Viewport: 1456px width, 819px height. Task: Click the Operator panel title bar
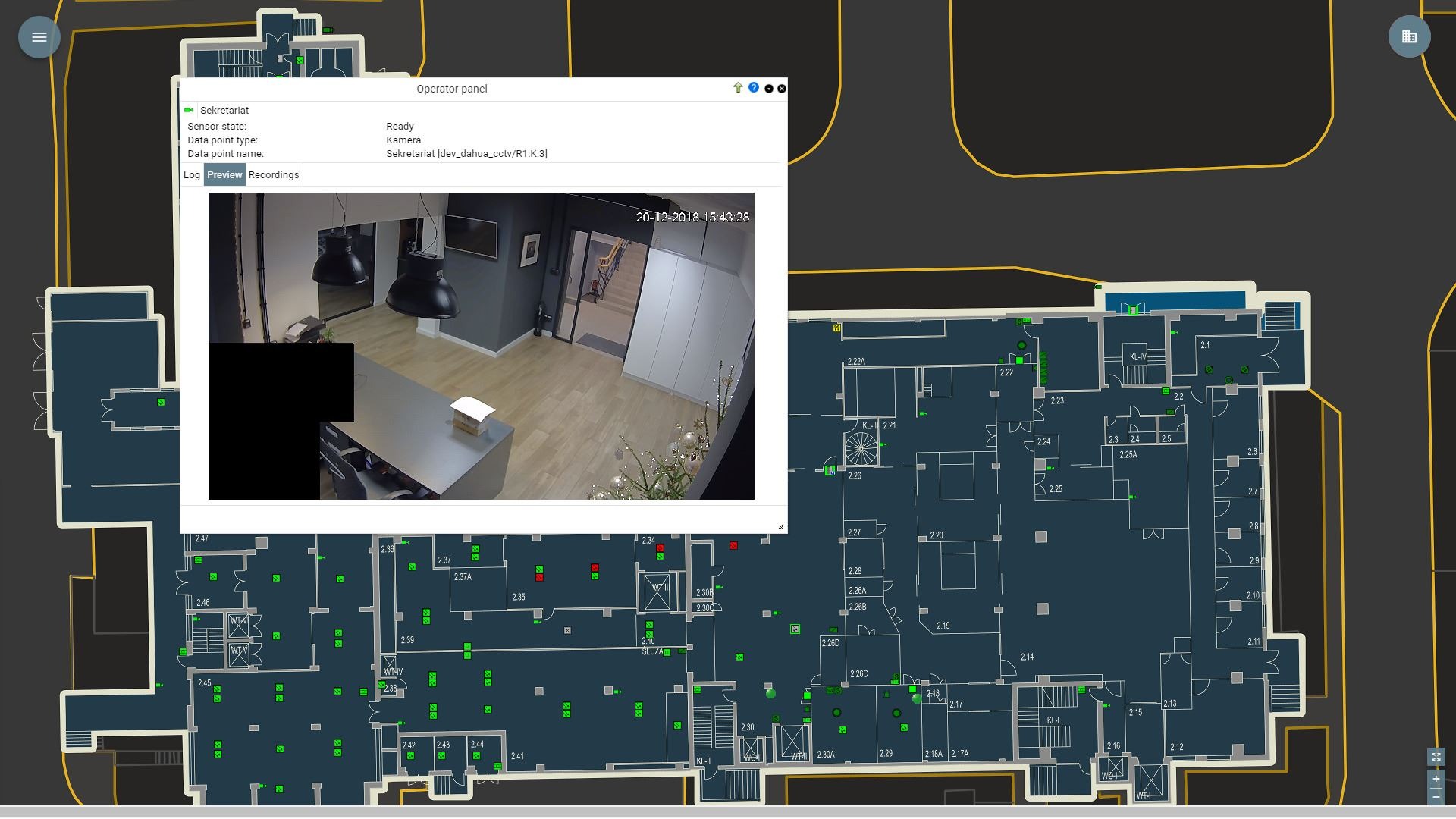[452, 89]
